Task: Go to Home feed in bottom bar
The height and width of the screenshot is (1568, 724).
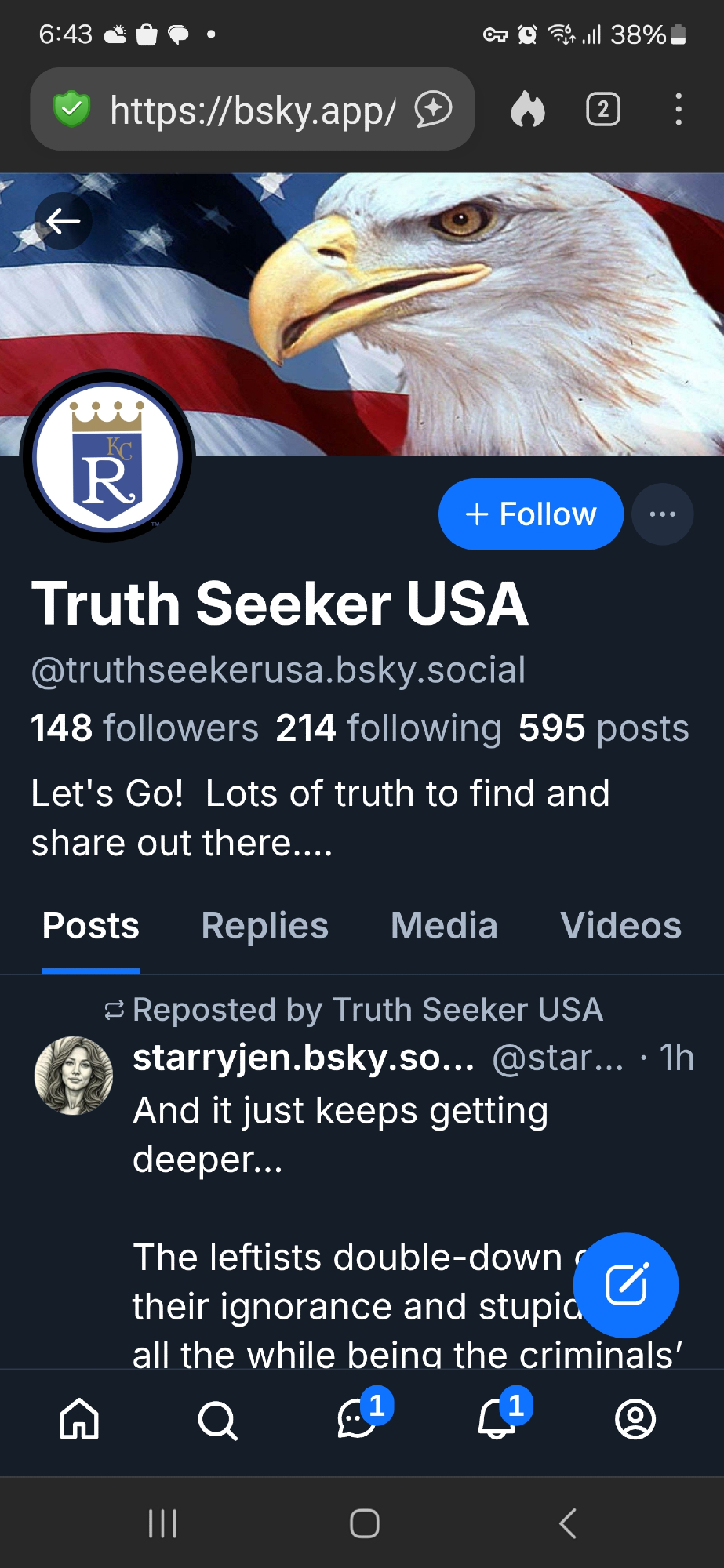Action: 80,1420
